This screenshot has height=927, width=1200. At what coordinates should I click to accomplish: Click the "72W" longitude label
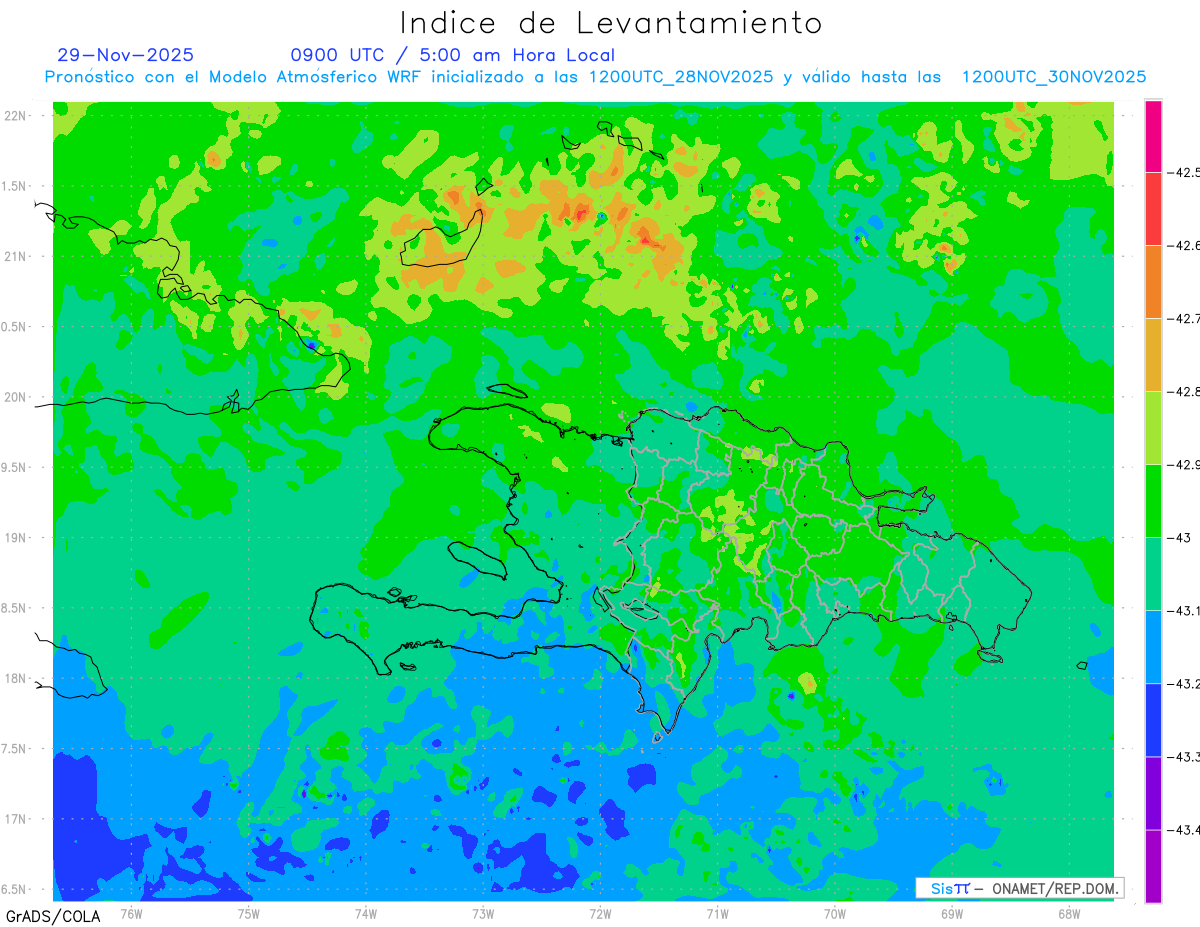coord(600,913)
